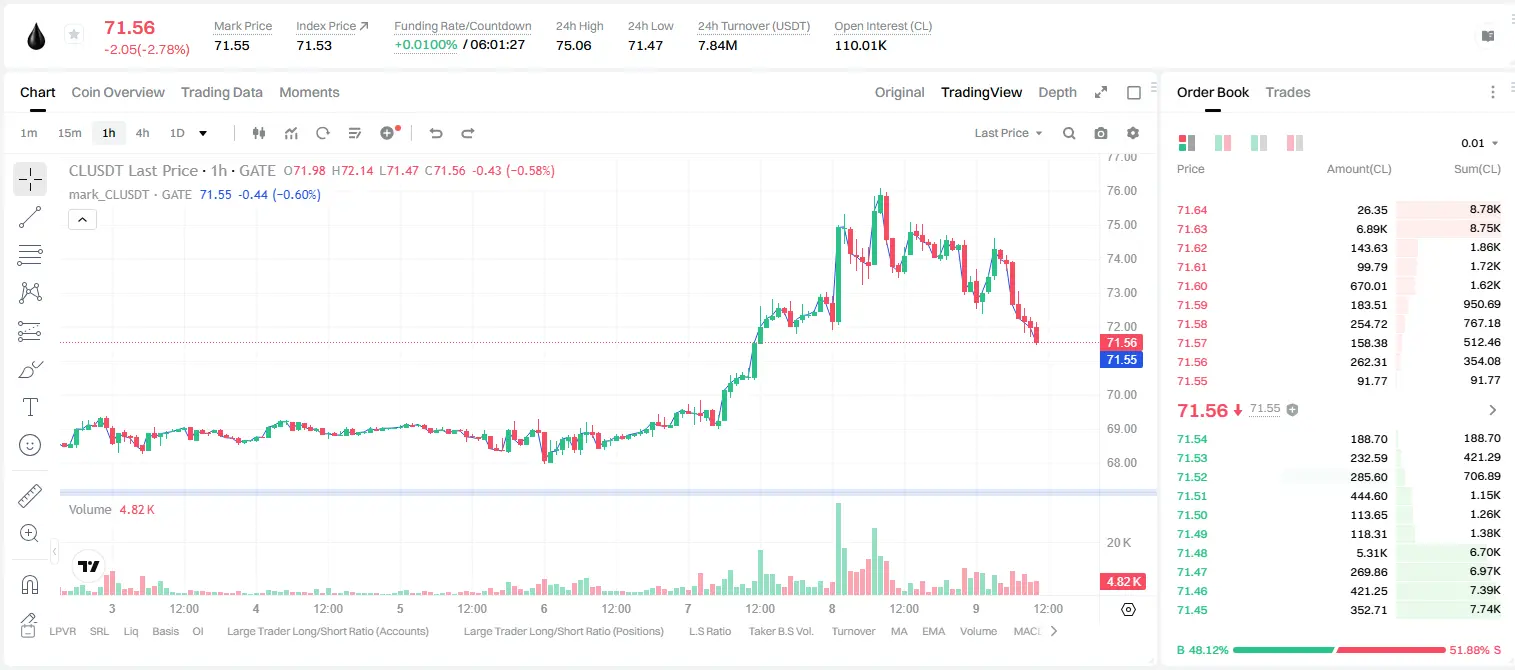This screenshot has height=670, width=1515.
Task: Select the trend line drawing tool
Action: 30,217
